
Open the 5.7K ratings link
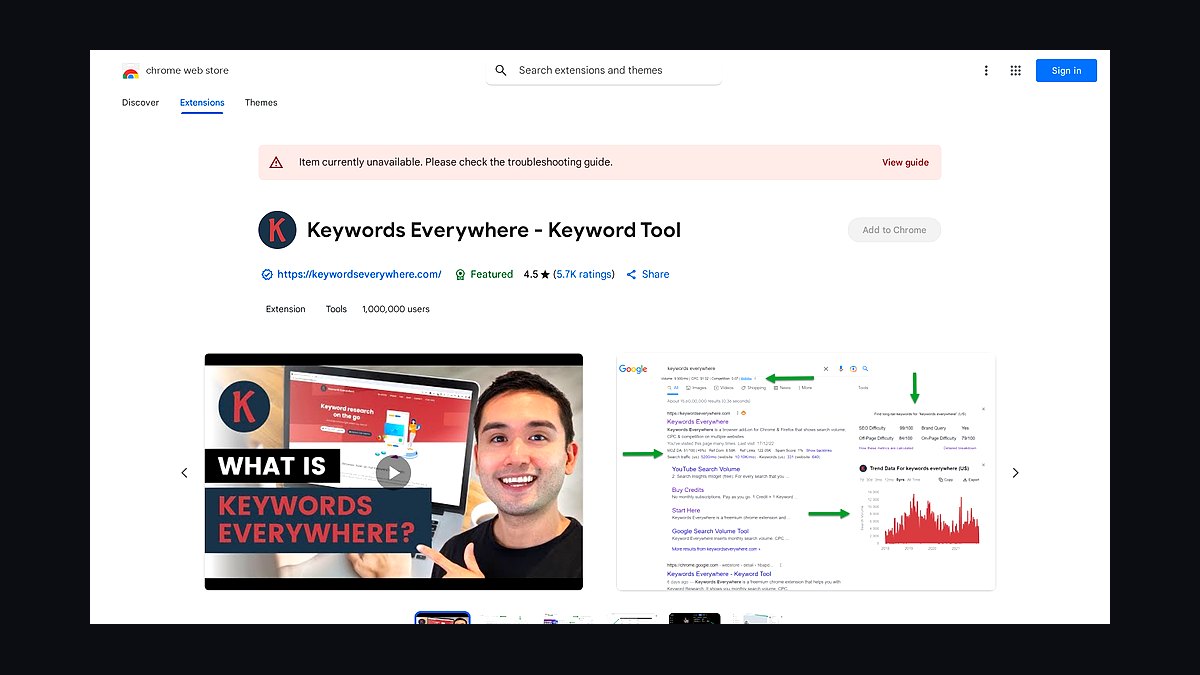coord(584,274)
